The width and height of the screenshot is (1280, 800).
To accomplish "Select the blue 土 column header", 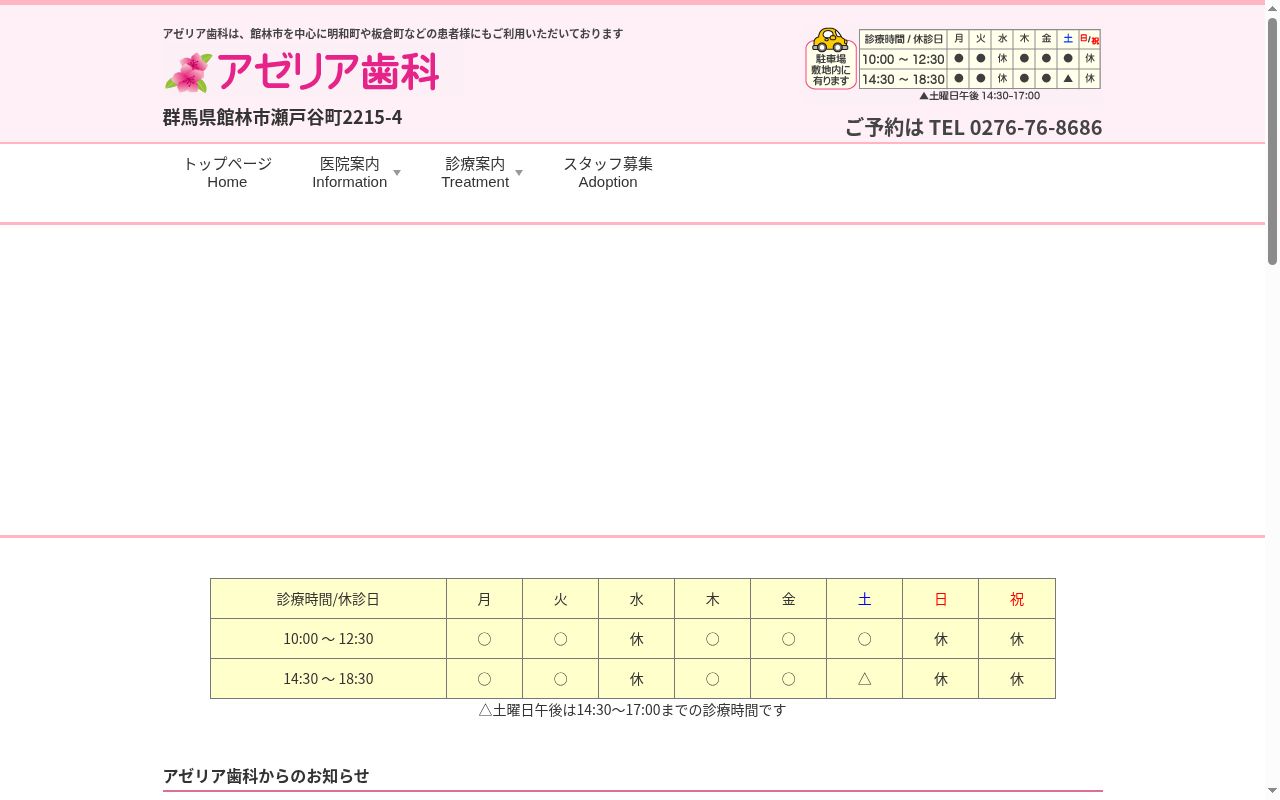I will (x=864, y=599).
